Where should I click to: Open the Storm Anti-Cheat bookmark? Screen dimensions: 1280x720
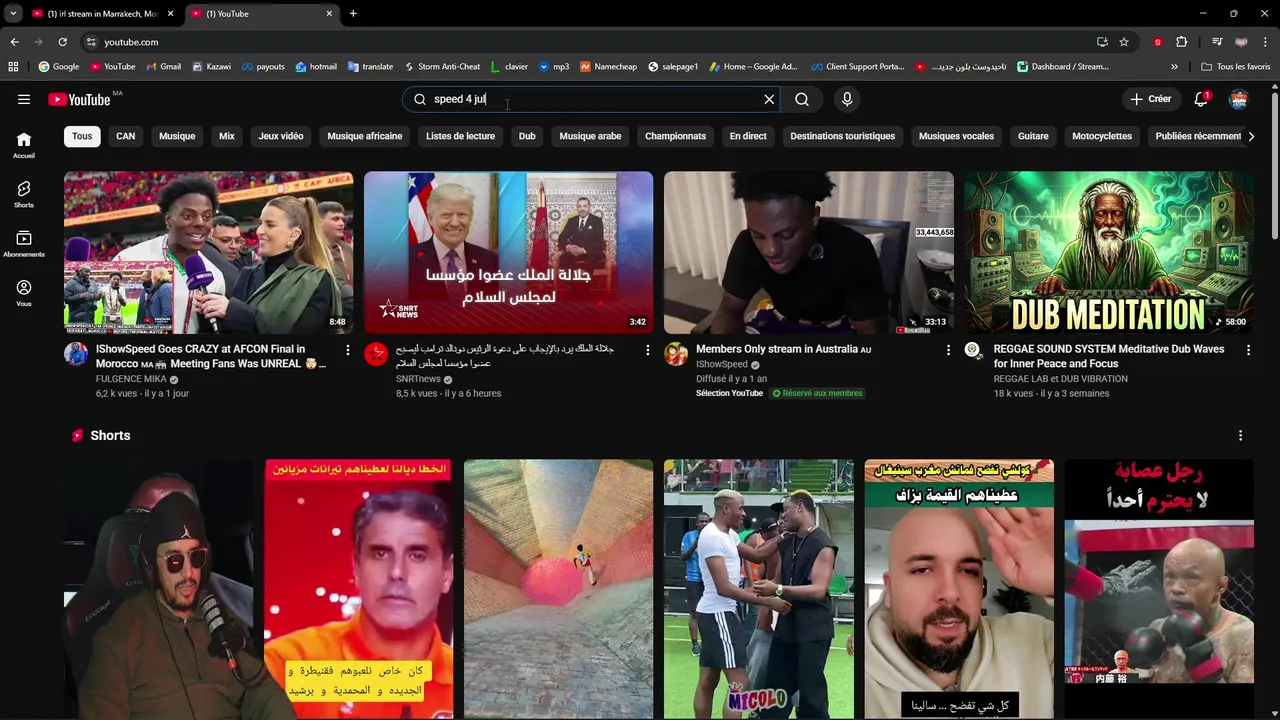click(x=442, y=67)
